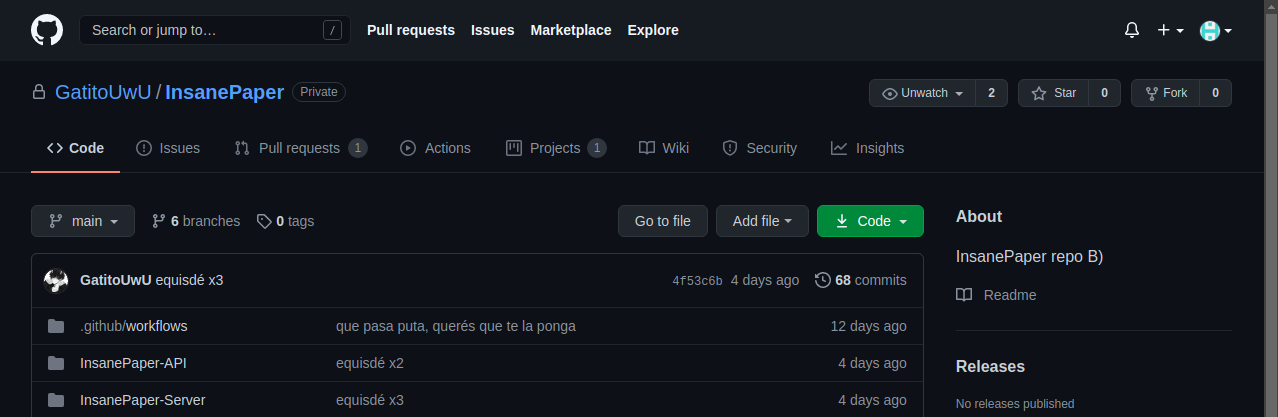This screenshot has height=417, width=1278.
Task: View the watchers count 2
Action: coord(991,93)
